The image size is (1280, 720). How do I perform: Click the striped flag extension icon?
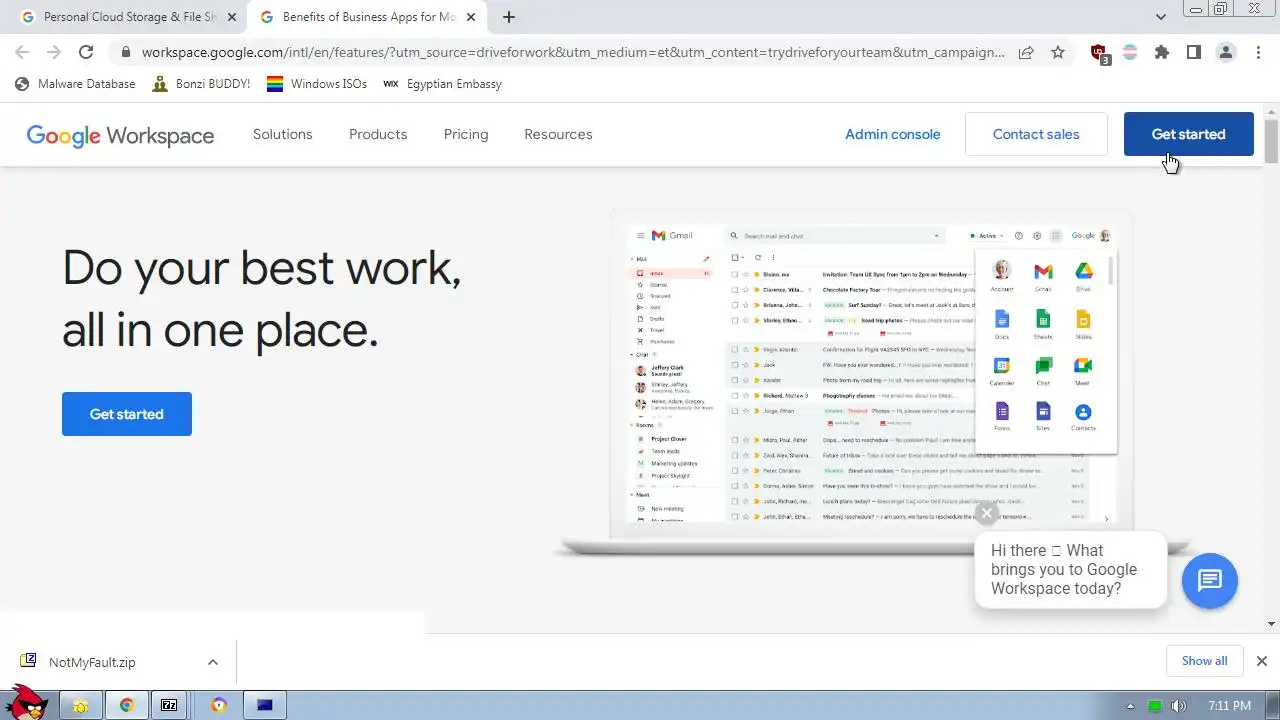click(x=1130, y=52)
